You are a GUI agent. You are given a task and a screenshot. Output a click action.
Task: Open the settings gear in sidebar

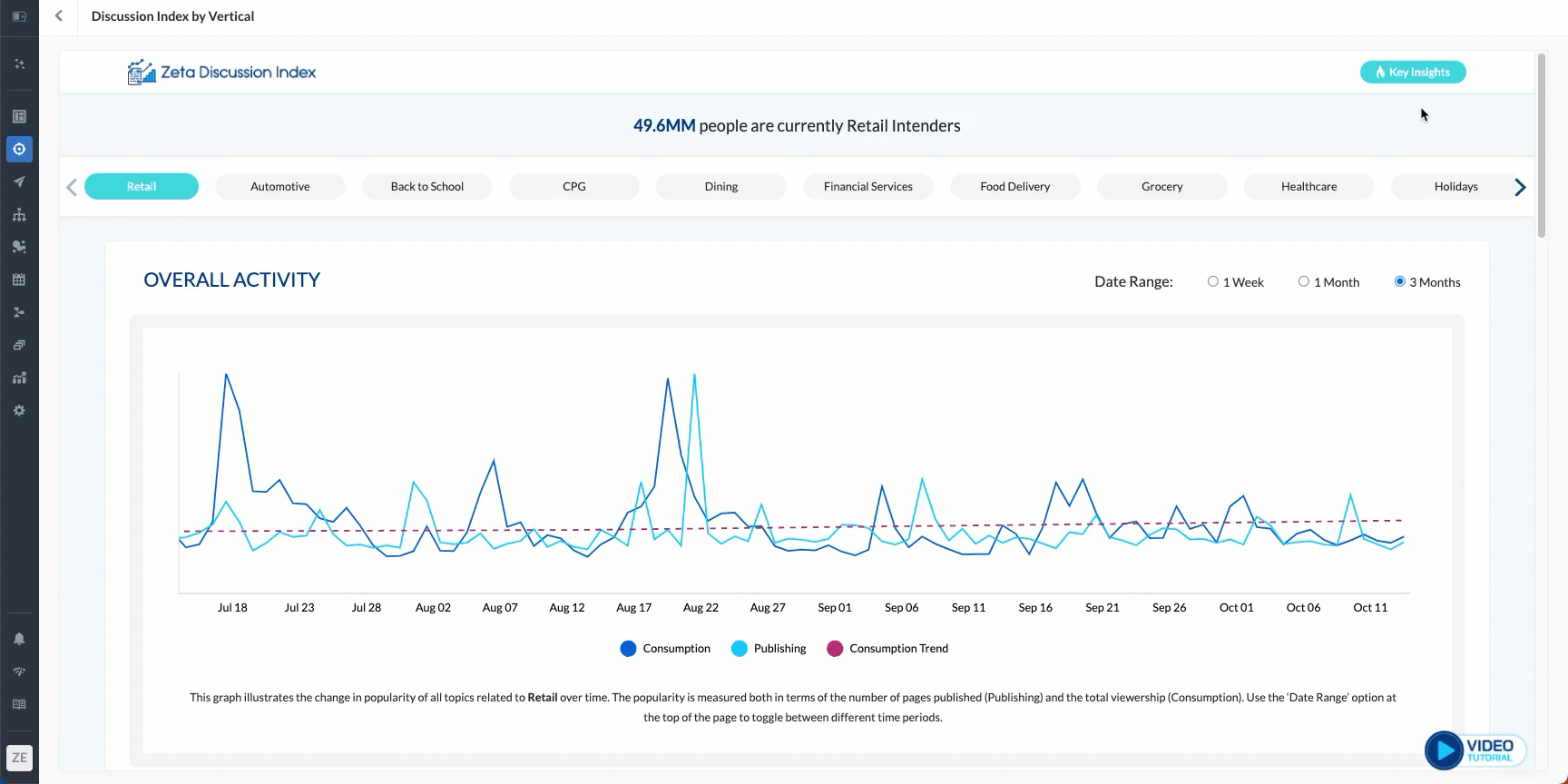[19, 410]
